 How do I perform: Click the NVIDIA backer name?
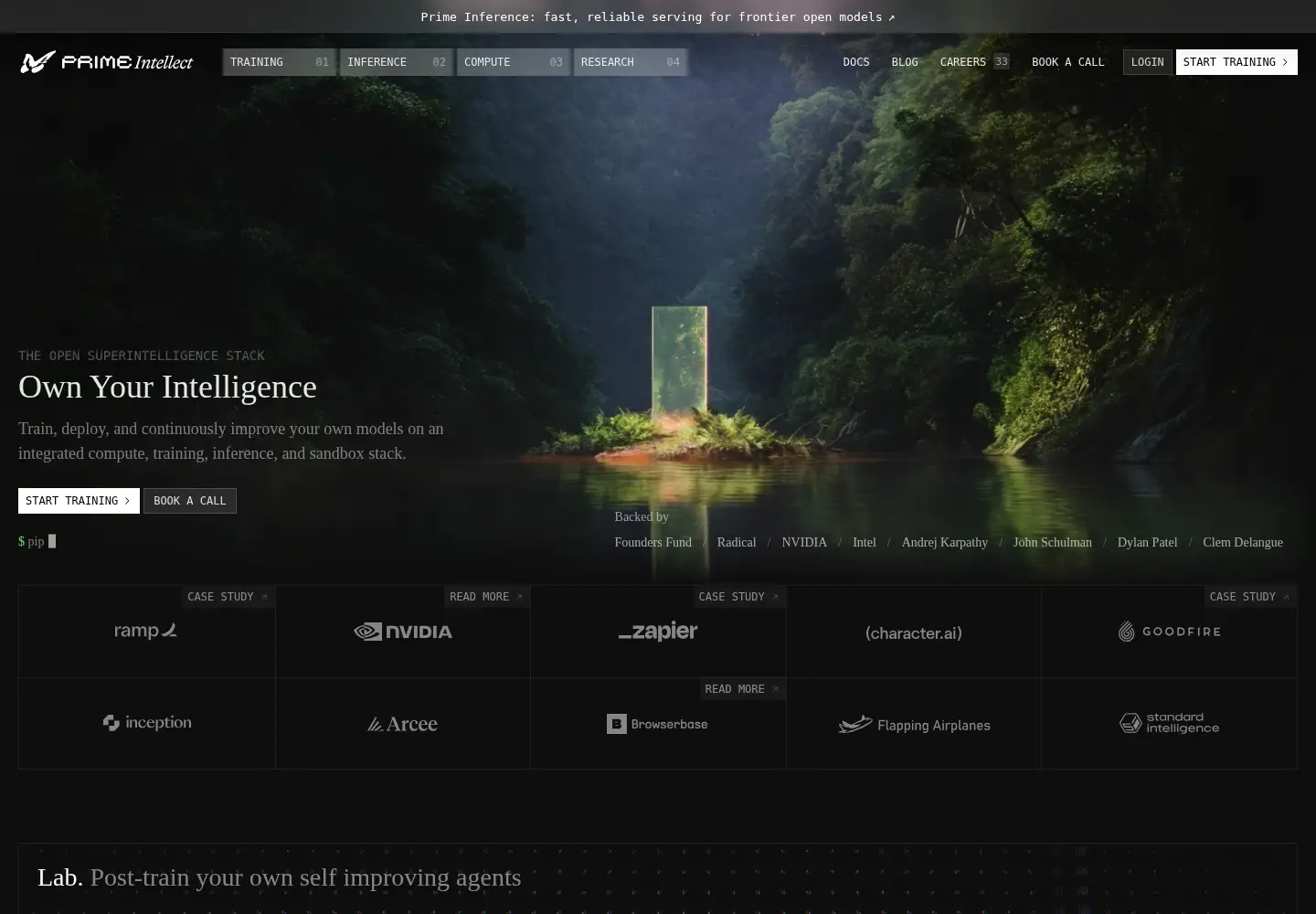point(804,542)
